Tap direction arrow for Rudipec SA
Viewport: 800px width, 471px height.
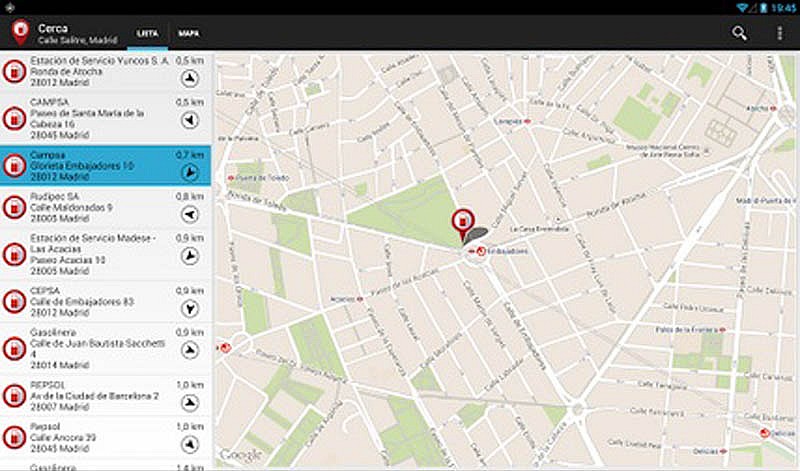click(190, 214)
